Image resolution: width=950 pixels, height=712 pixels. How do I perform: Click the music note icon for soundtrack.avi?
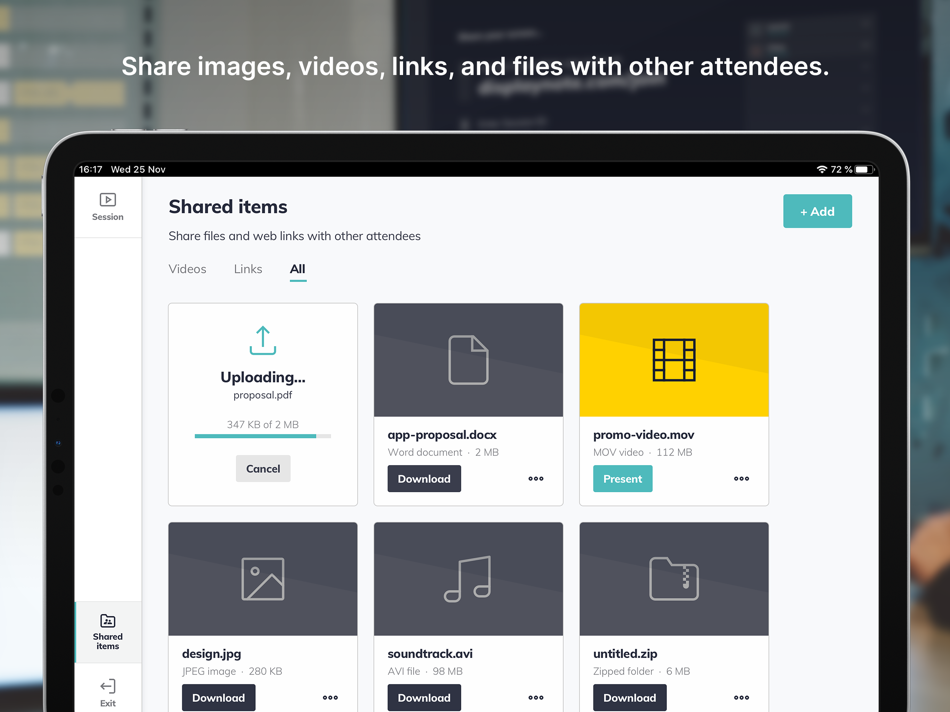tap(468, 579)
